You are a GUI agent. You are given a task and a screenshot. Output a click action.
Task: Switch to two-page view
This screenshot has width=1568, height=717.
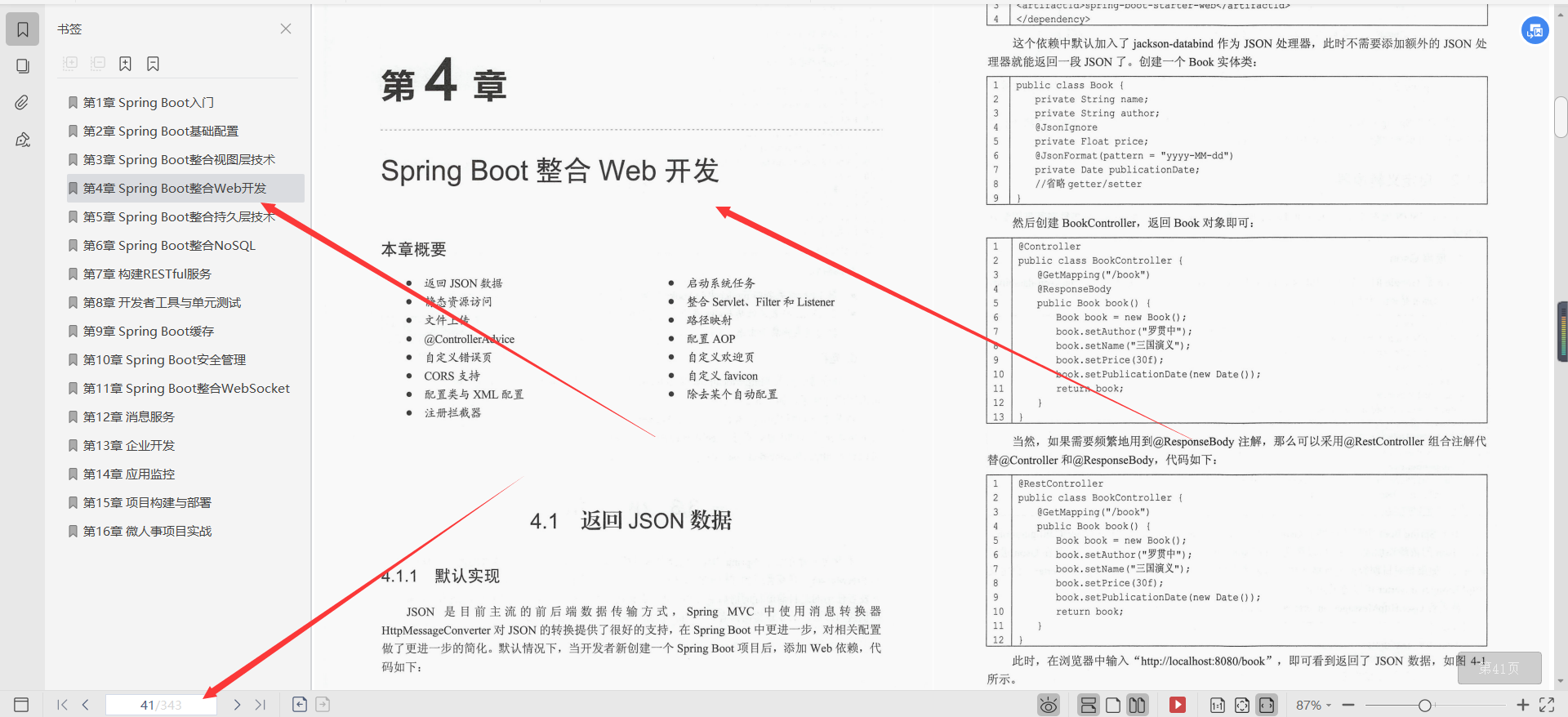point(1137,705)
